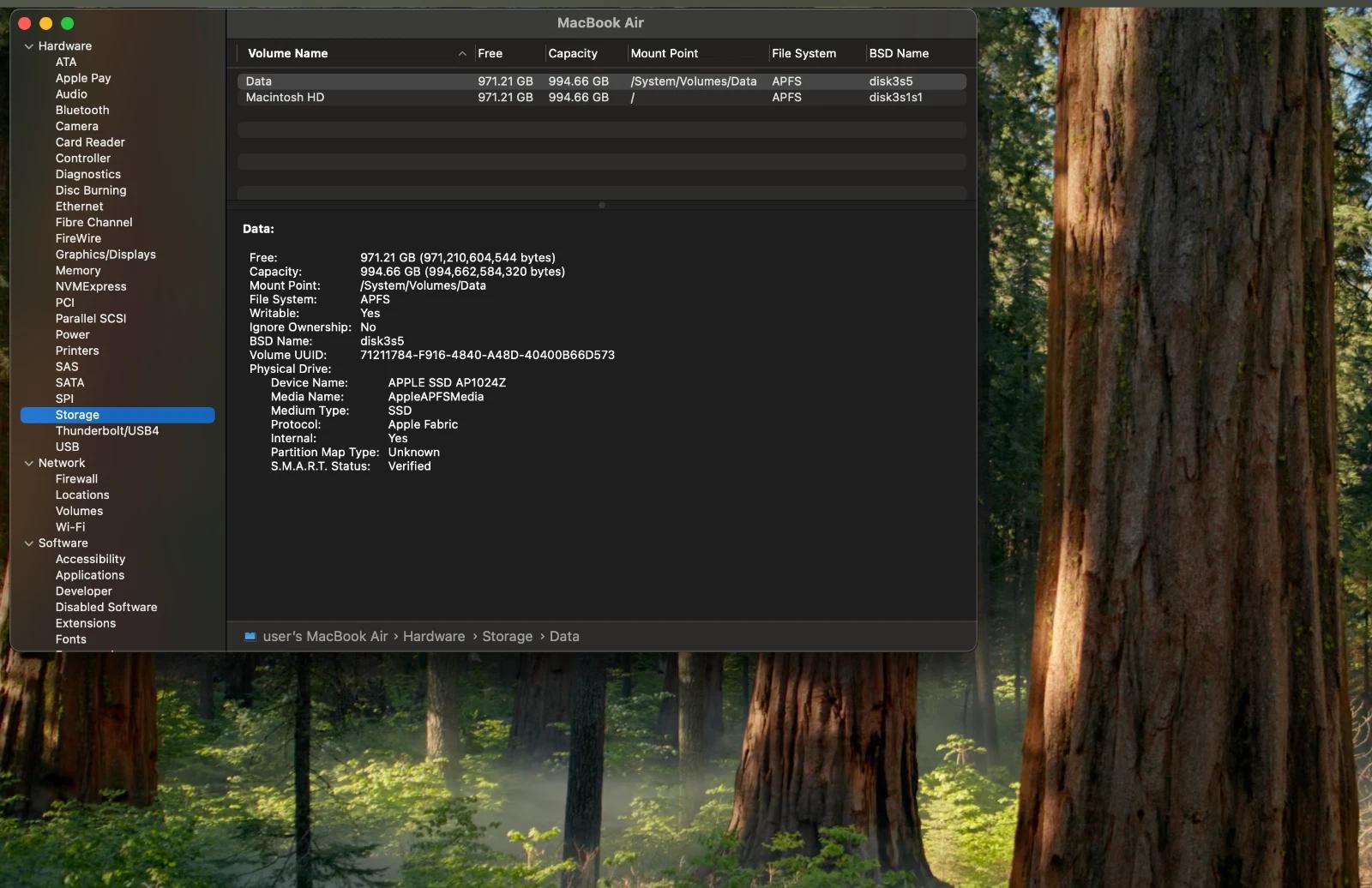1372x888 pixels.
Task: Select Parallel SCSI in the sidebar
Action: pyautogui.click(x=91, y=319)
